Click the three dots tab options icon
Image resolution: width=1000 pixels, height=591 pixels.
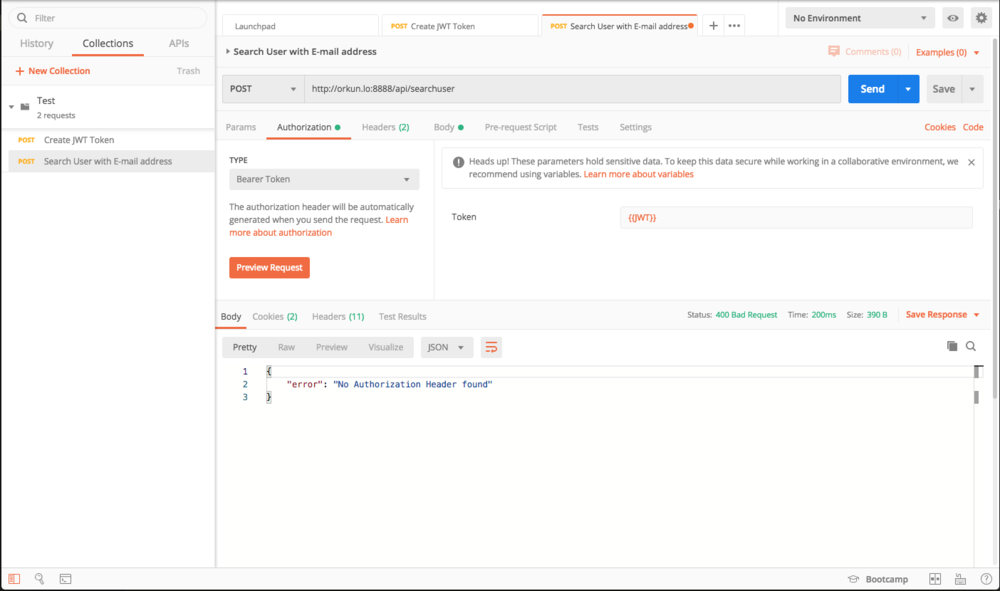[734, 26]
